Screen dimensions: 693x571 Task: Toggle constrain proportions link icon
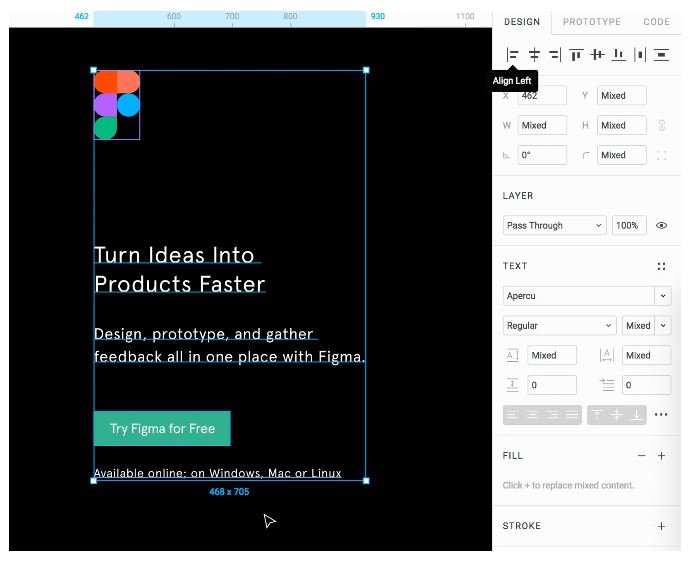662,126
